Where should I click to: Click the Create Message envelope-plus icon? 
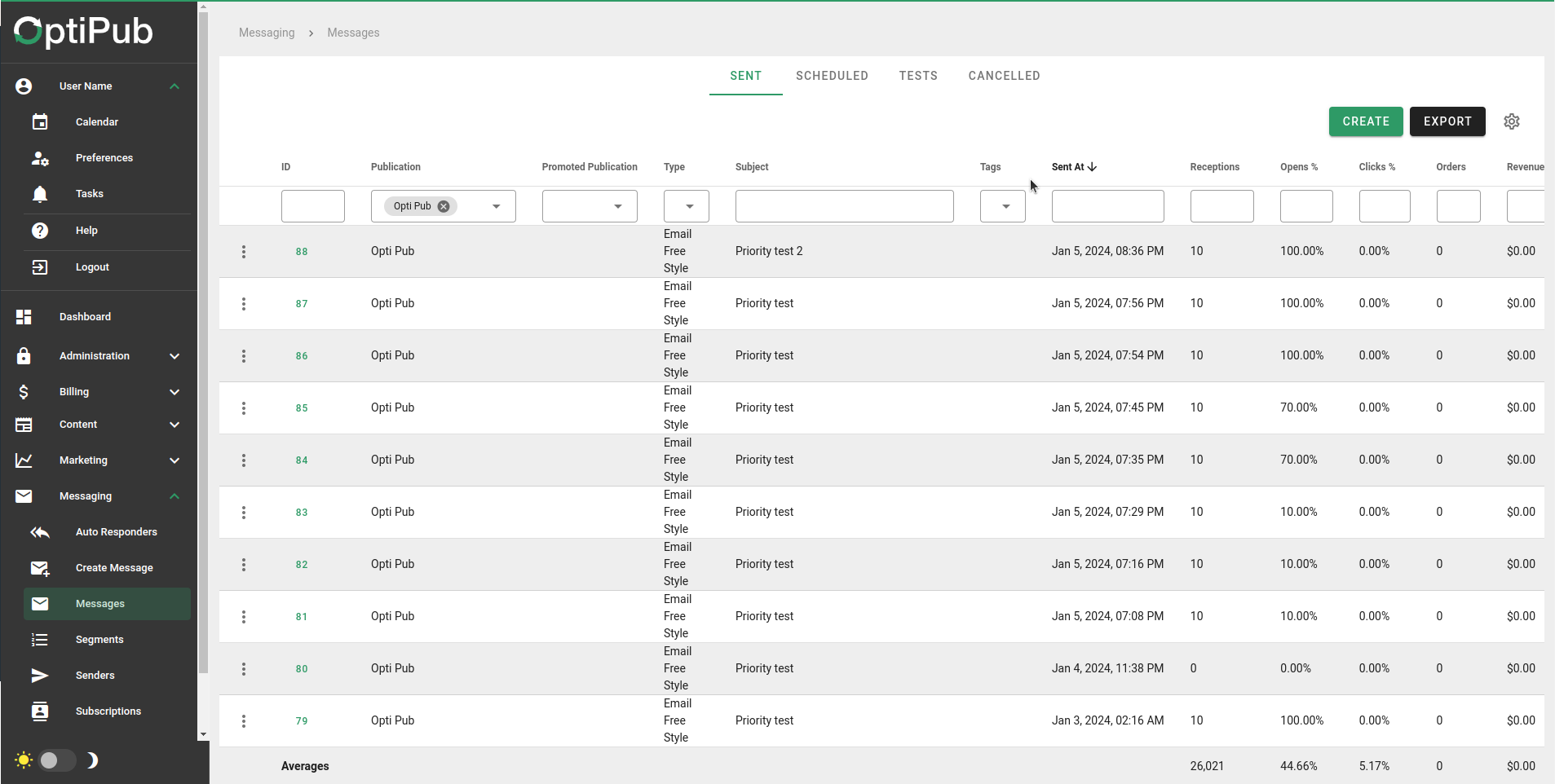[40, 568]
